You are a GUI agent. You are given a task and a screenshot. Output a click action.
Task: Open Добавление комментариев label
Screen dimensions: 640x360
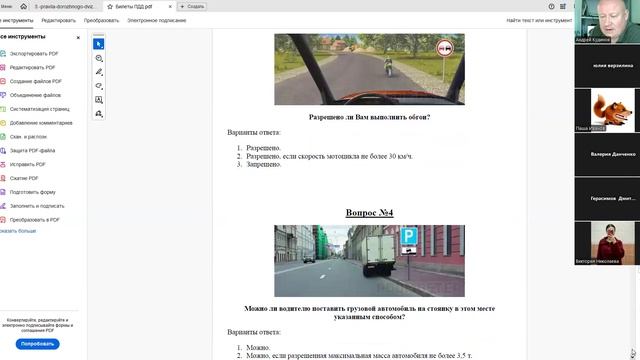[41, 123]
